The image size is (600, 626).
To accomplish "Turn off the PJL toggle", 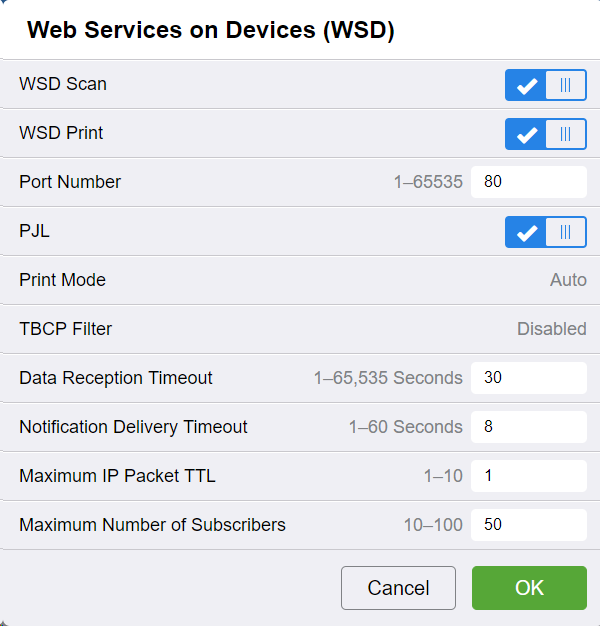I will point(545,232).
